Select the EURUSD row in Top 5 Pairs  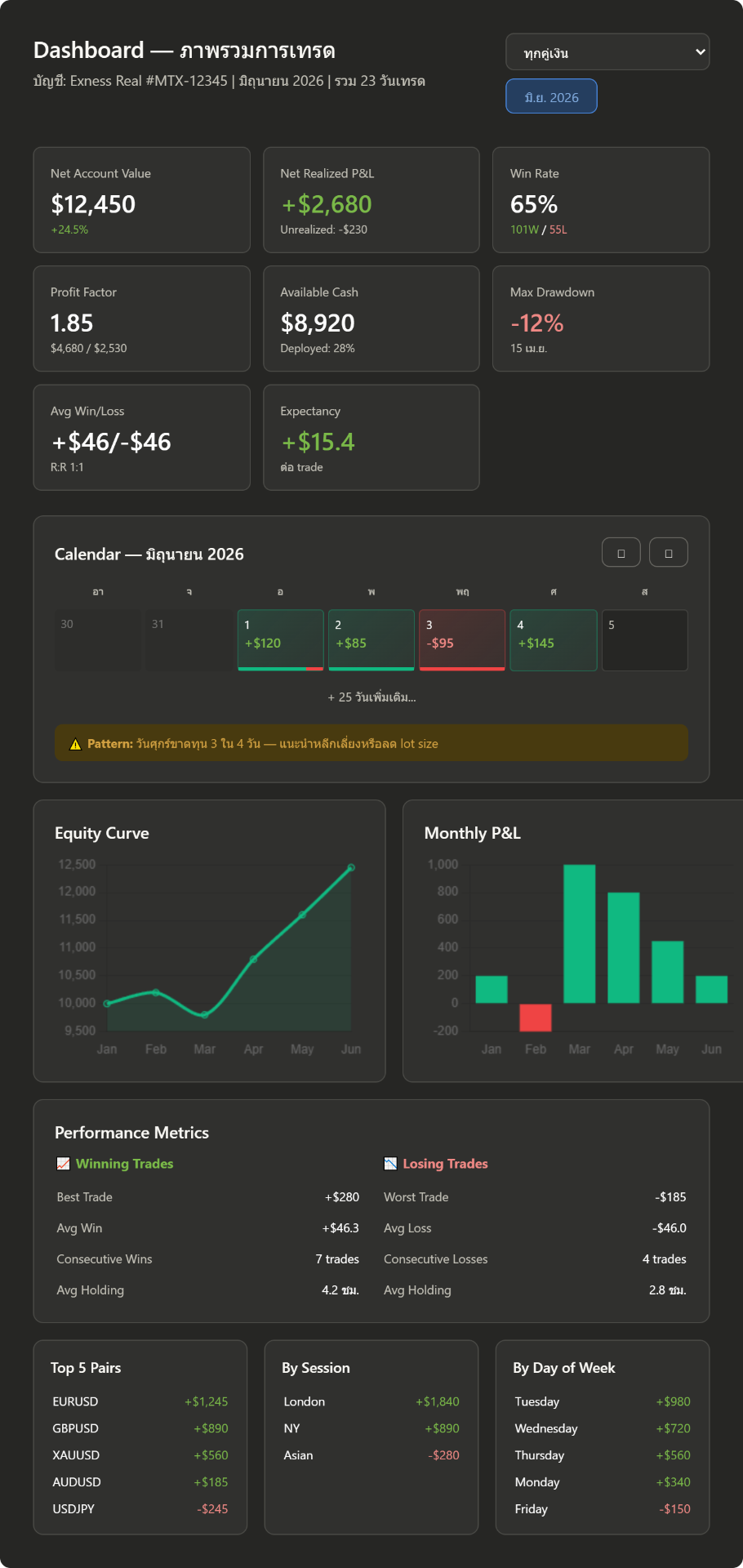[x=140, y=1401]
